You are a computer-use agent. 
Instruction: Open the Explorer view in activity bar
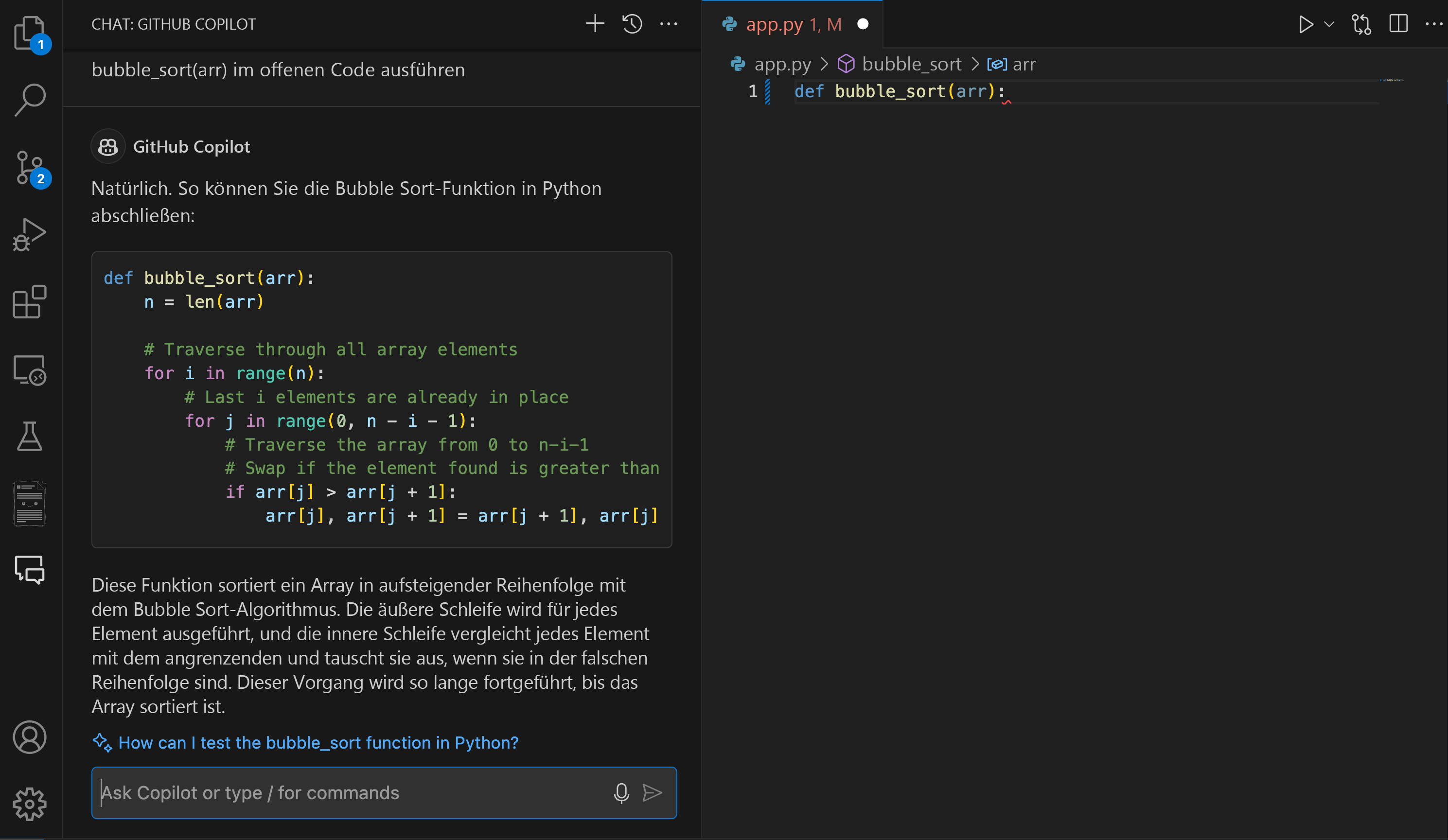pyautogui.click(x=29, y=32)
